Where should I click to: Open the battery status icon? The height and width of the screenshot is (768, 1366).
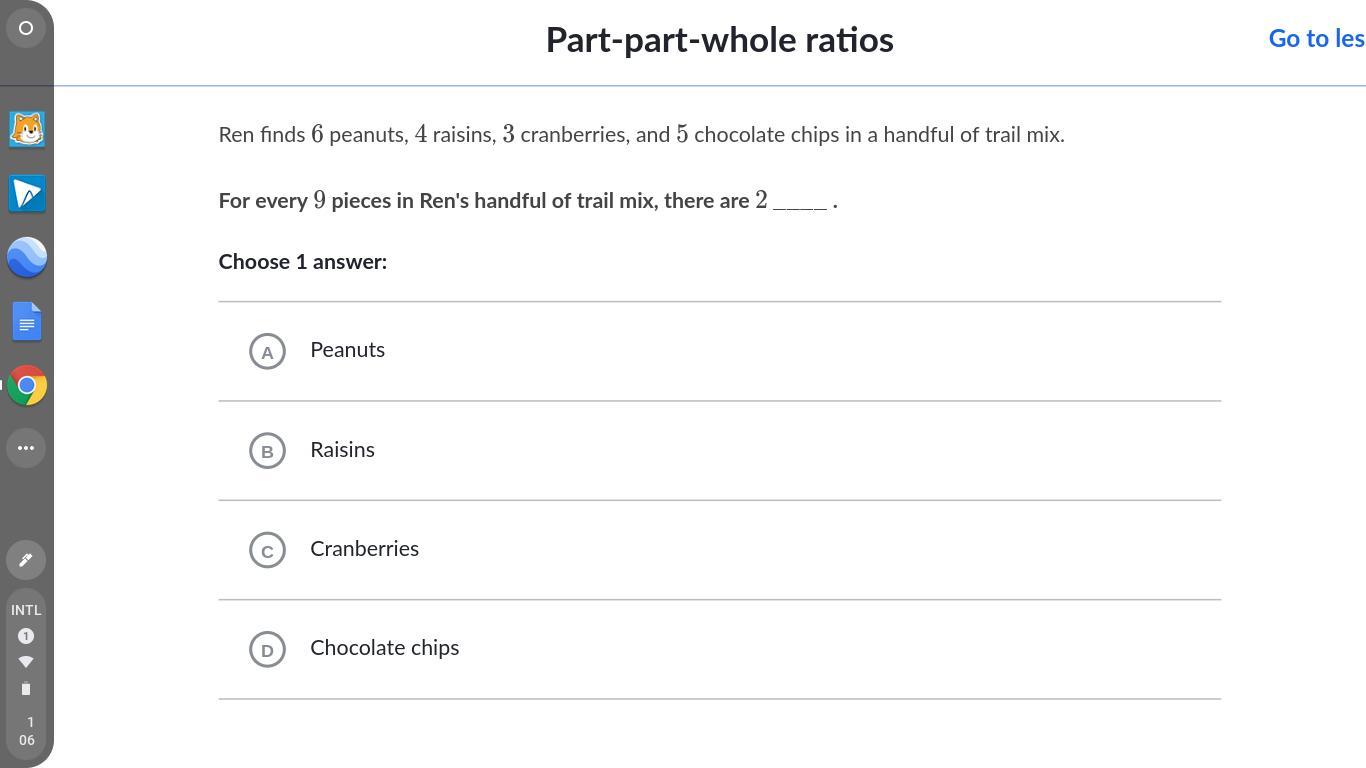tap(26, 689)
